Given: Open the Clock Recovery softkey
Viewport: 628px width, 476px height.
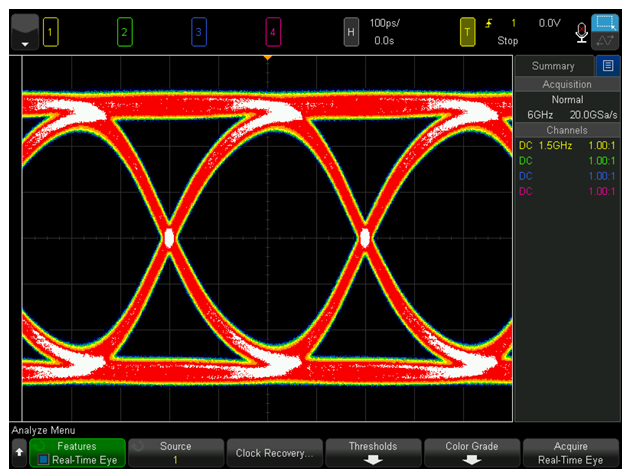Looking at the screenshot, I should click(x=275, y=453).
